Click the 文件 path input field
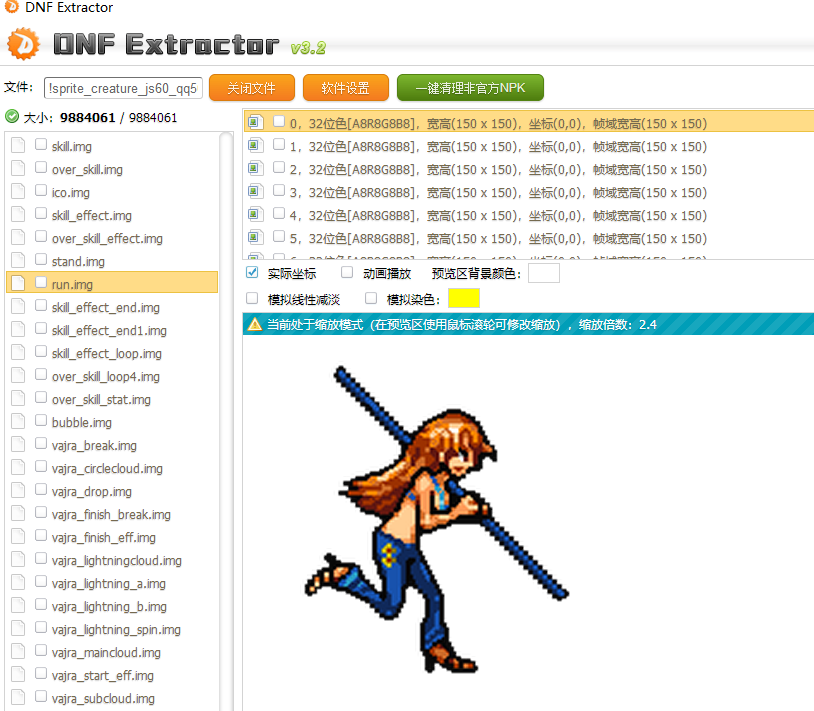This screenshot has width=814, height=711. 124,88
